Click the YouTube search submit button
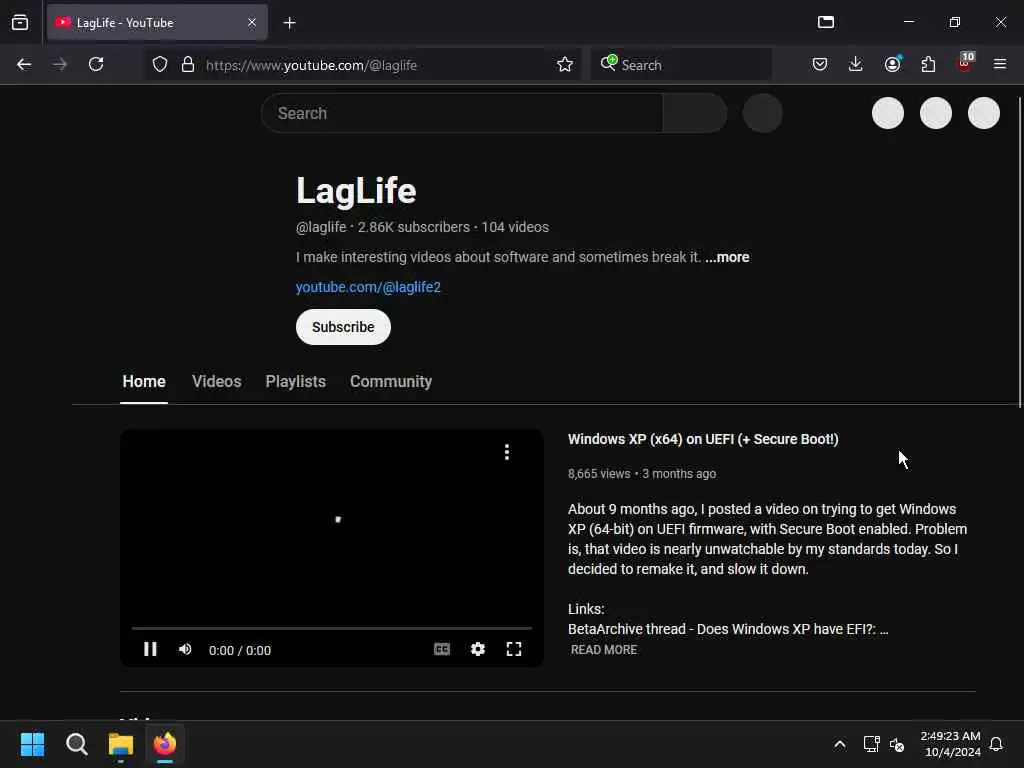The image size is (1024, 768). (x=696, y=113)
